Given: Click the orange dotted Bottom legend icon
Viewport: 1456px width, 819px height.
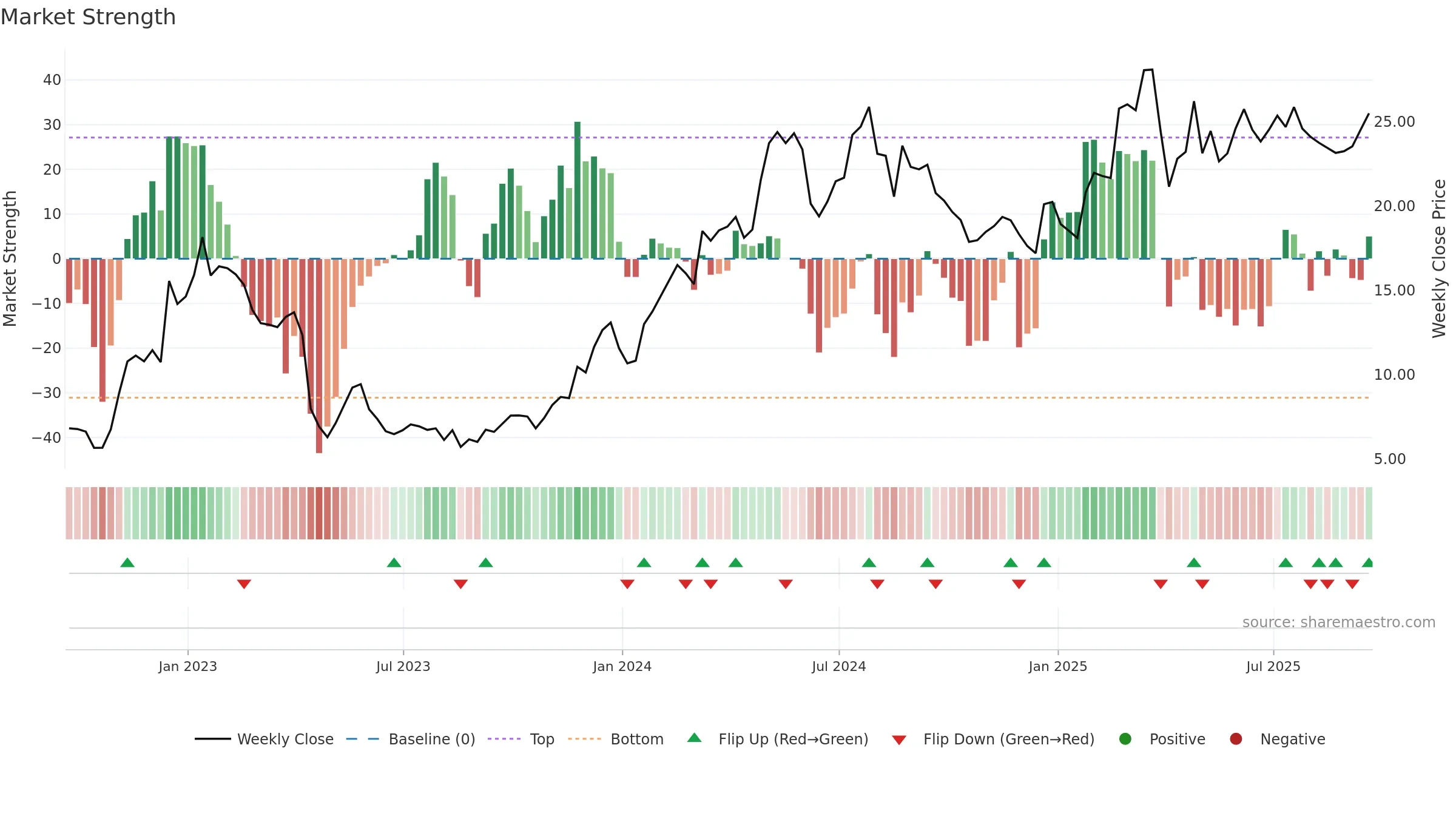Looking at the screenshot, I should [x=584, y=739].
